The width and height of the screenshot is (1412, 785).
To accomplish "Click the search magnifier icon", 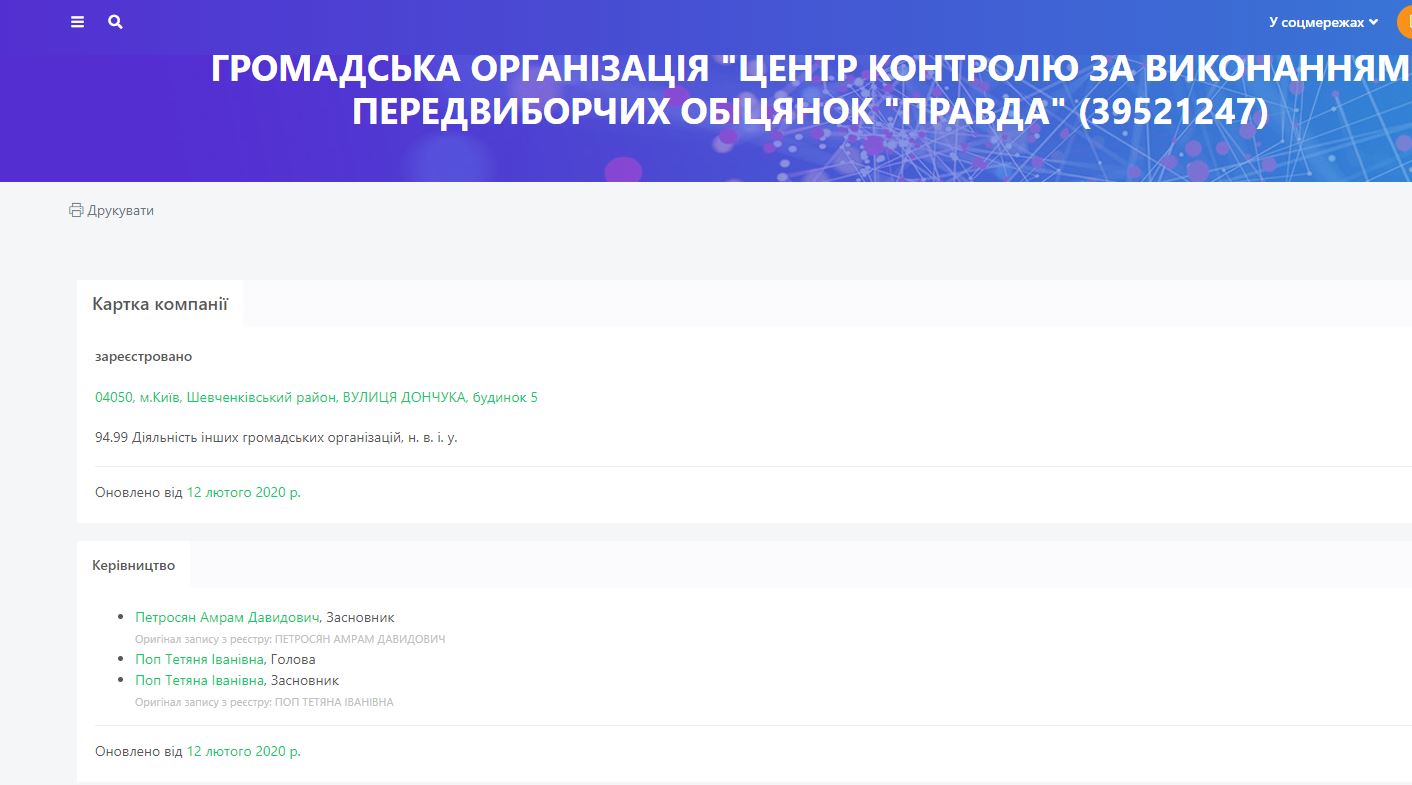I will (115, 22).
